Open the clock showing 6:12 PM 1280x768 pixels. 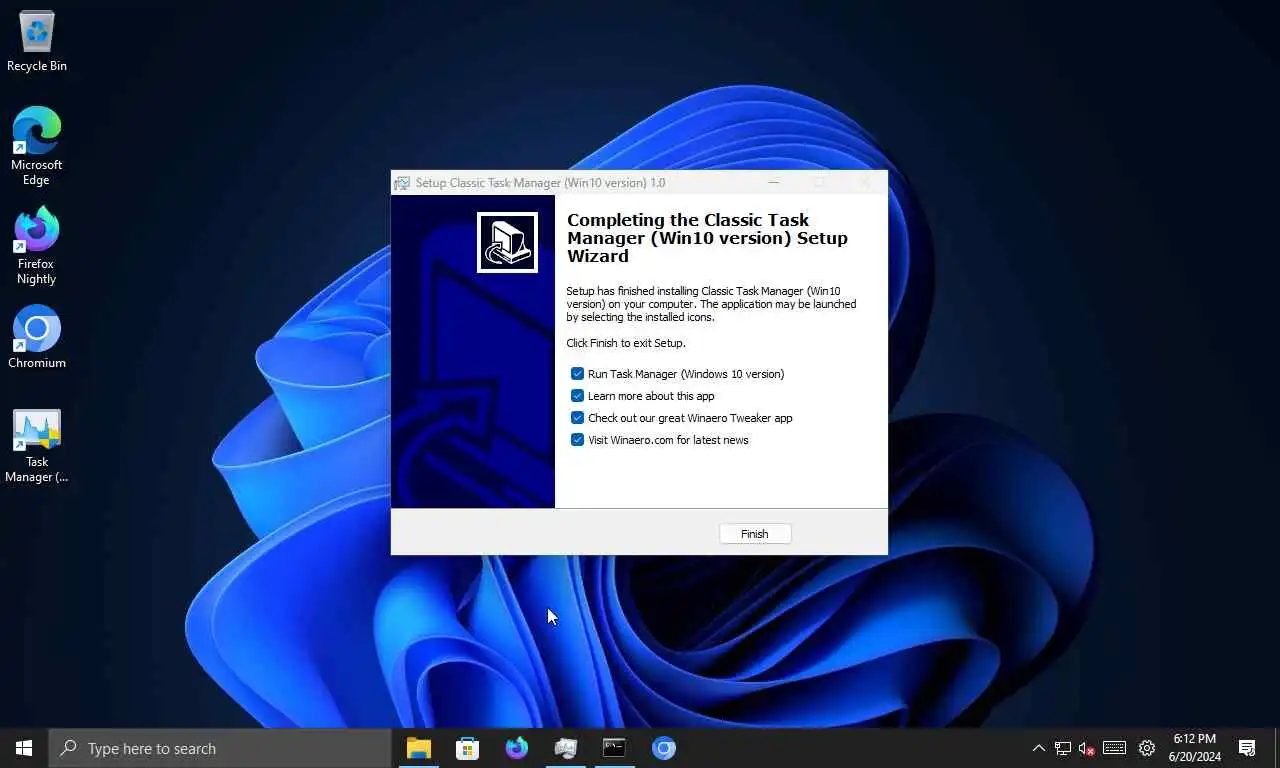1195,748
